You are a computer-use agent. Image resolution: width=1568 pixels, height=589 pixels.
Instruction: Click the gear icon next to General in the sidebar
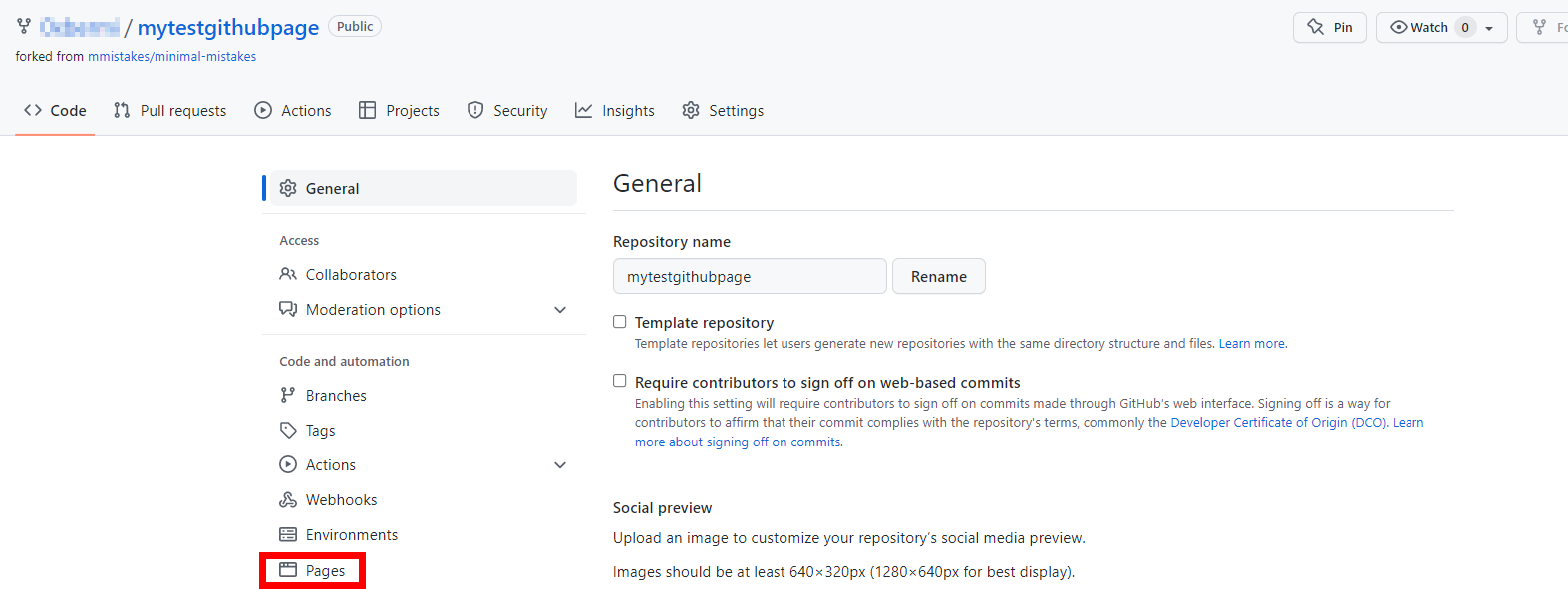click(x=288, y=188)
